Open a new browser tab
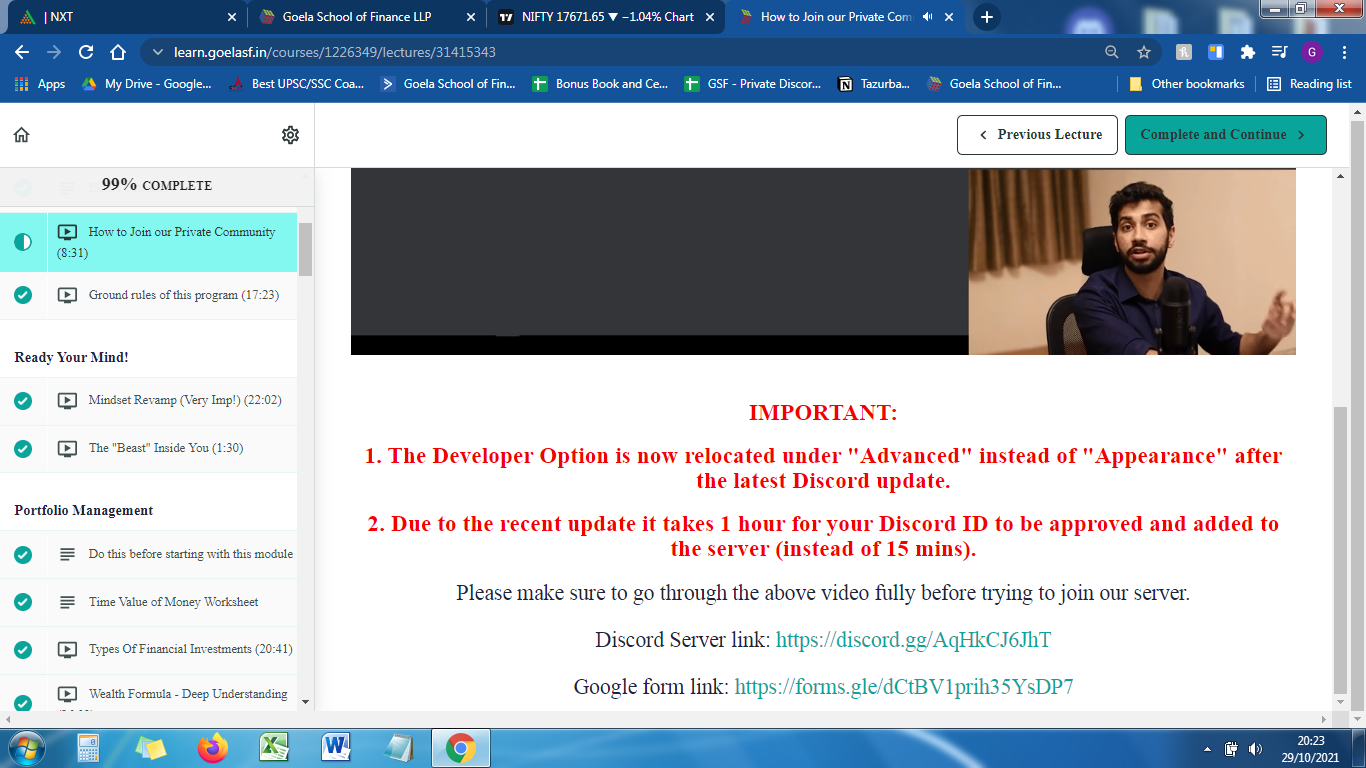The image size is (1366, 768). pos(987,17)
